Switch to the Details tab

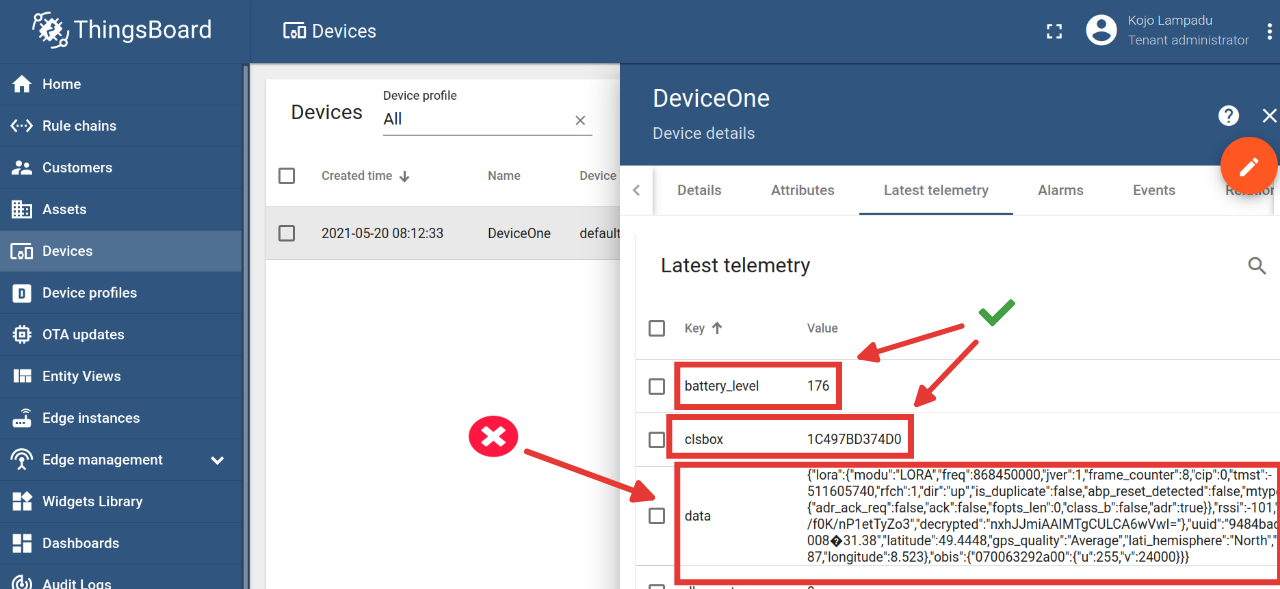(x=699, y=190)
